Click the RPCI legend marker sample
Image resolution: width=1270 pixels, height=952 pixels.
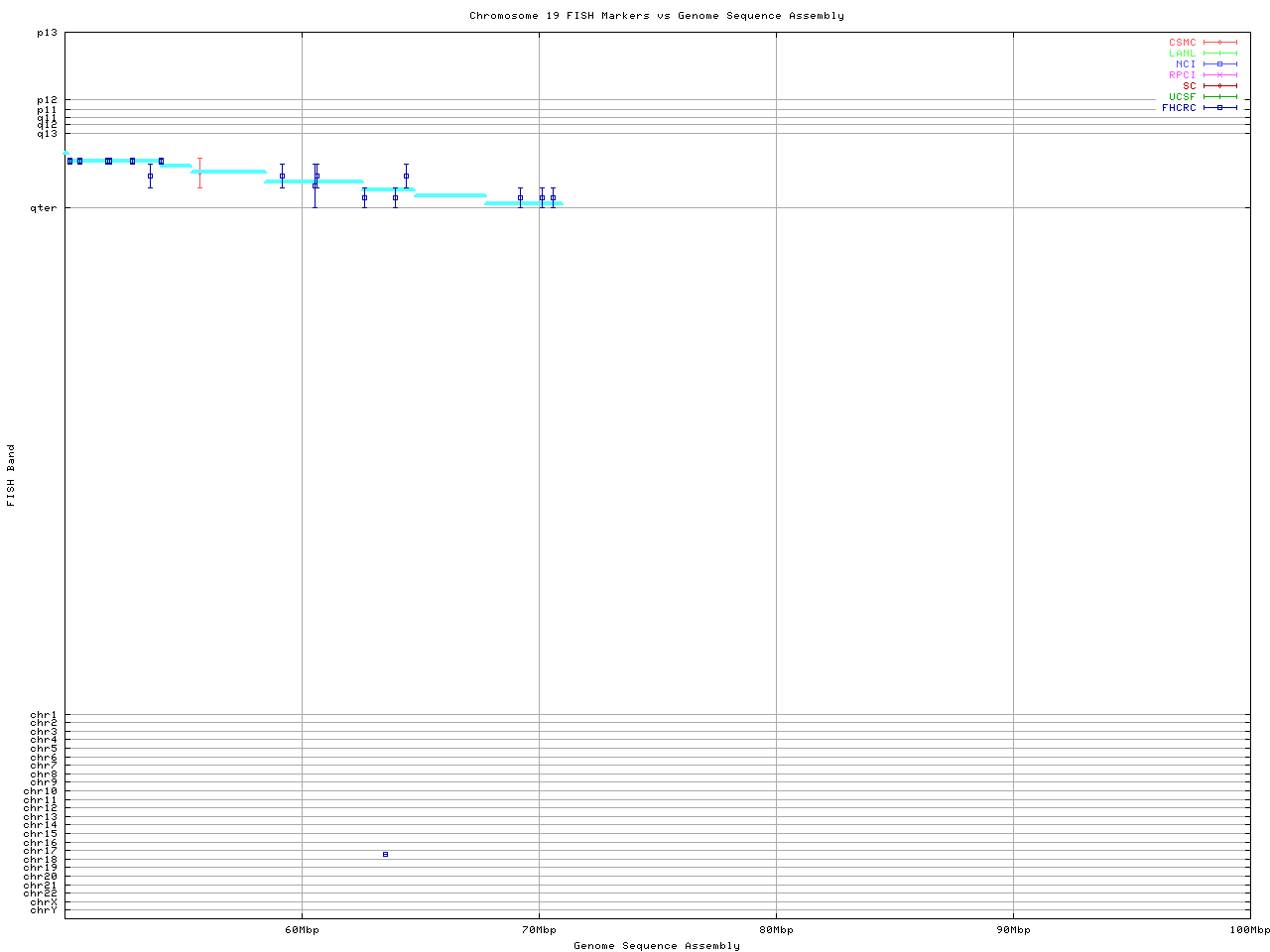[1219, 75]
